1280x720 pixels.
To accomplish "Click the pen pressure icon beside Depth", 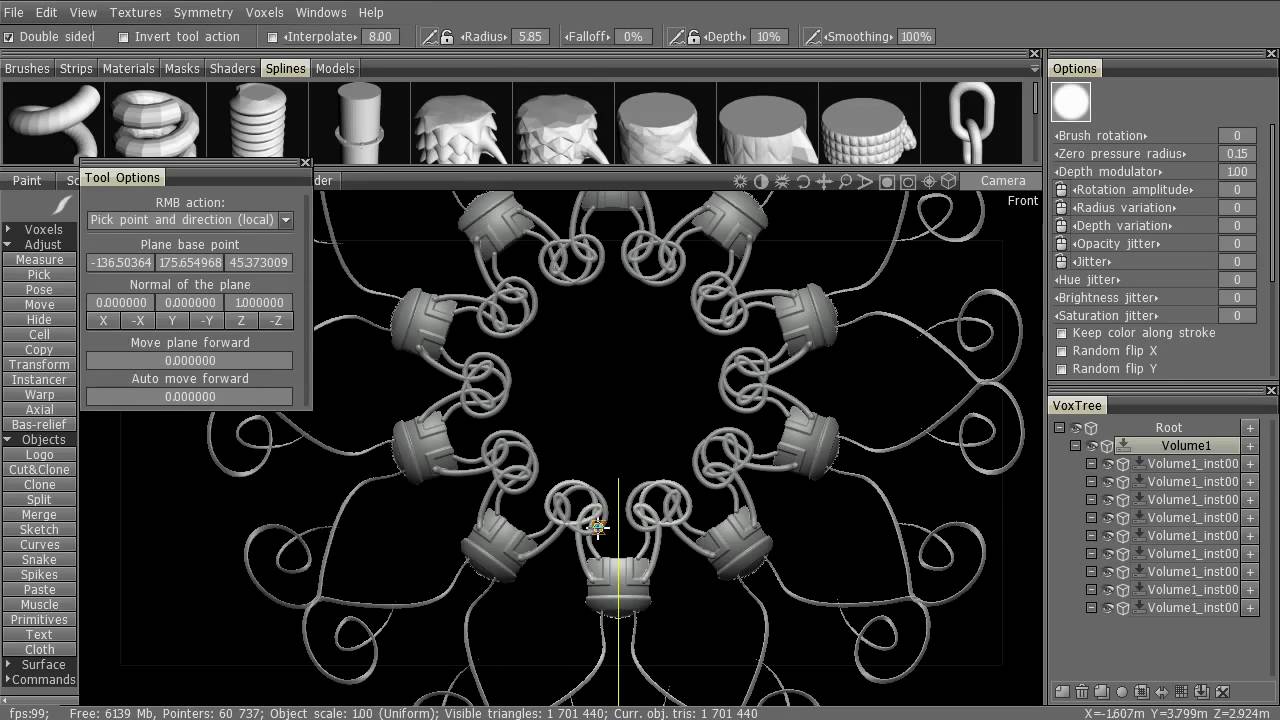I will click(x=677, y=36).
